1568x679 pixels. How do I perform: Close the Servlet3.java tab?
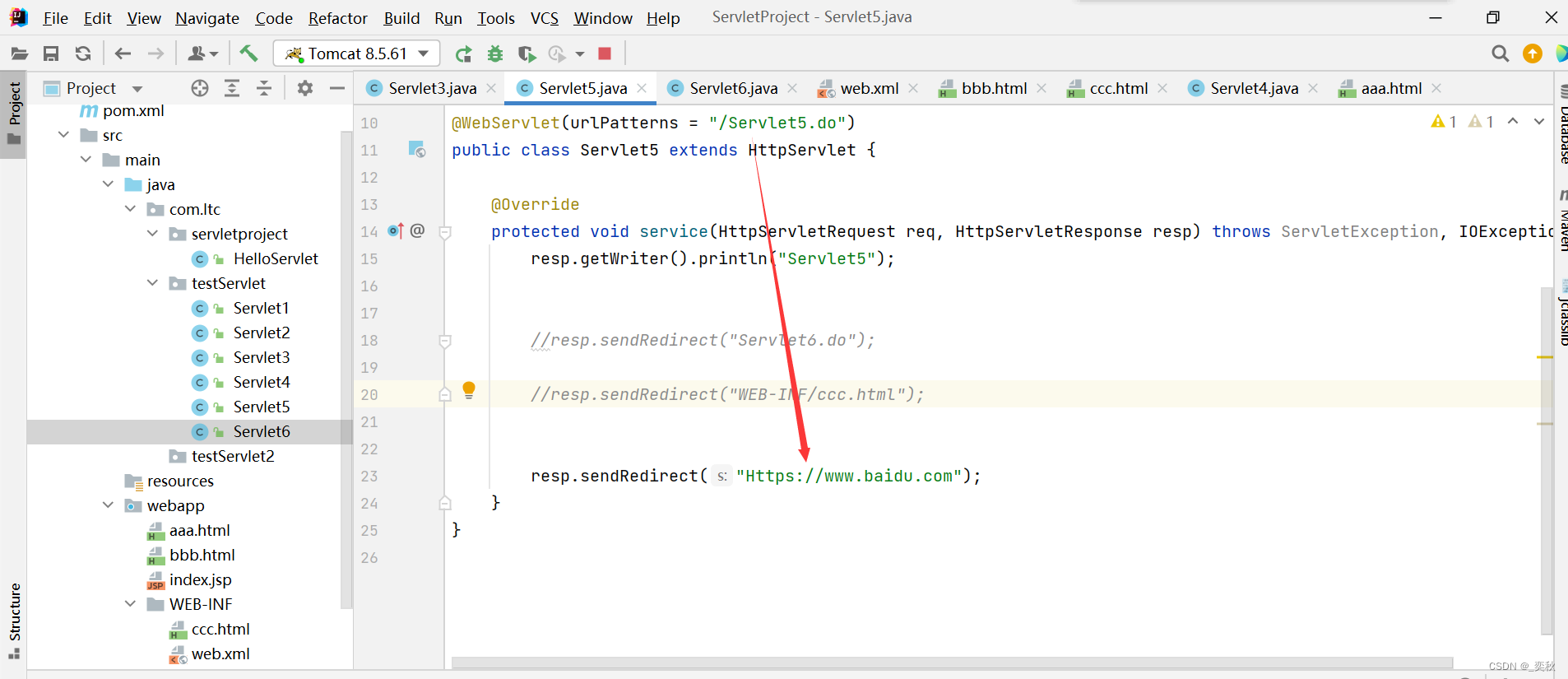pyautogui.click(x=491, y=88)
